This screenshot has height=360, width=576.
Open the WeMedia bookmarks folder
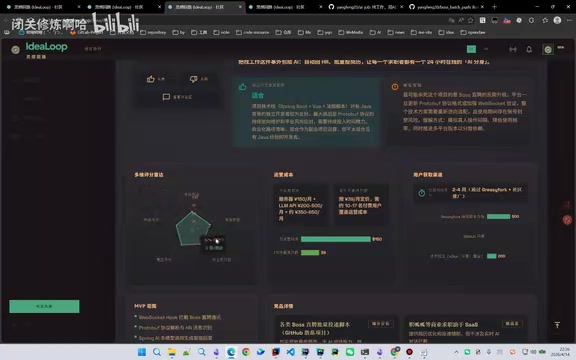(351, 32)
